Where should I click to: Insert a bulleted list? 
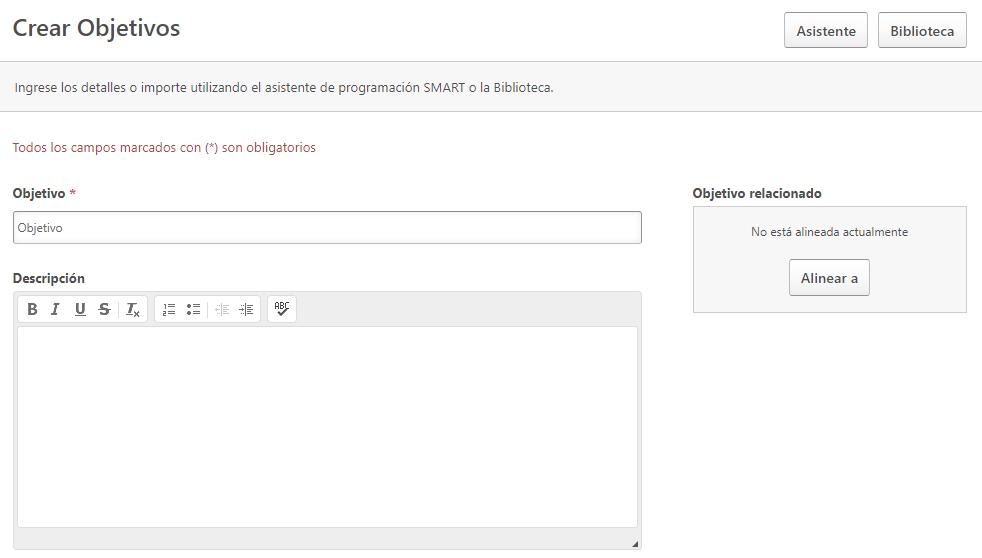(x=193, y=309)
